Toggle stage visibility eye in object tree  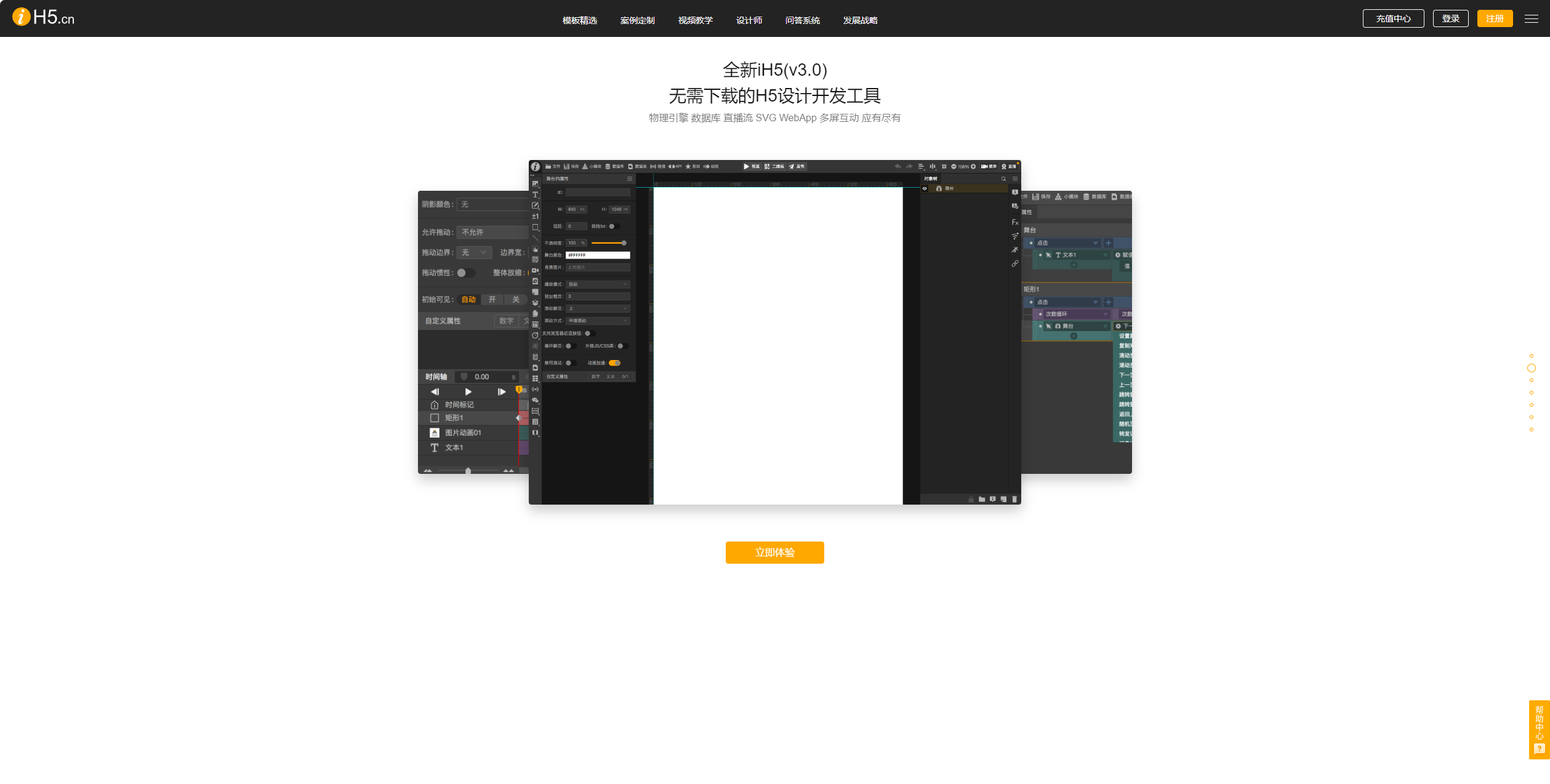coord(925,188)
